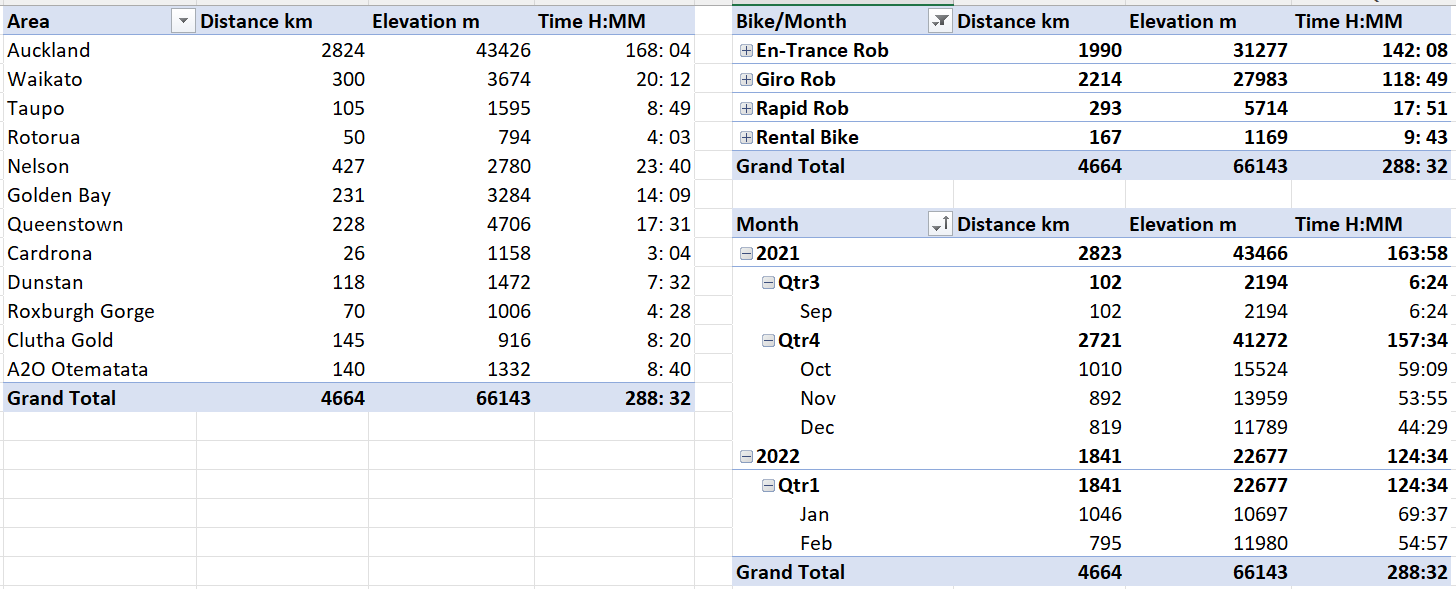Click the Roxburgh Gorge cell
1456x589 pixels.
coord(81,312)
